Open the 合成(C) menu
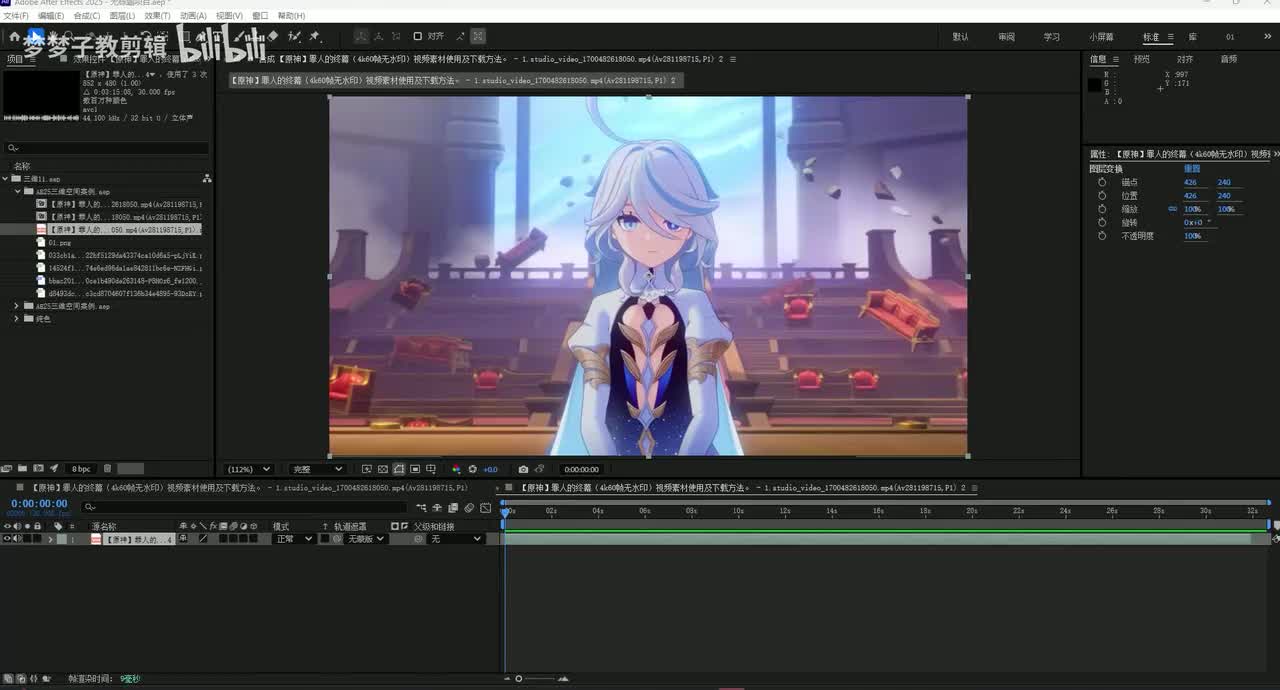 [x=87, y=16]
